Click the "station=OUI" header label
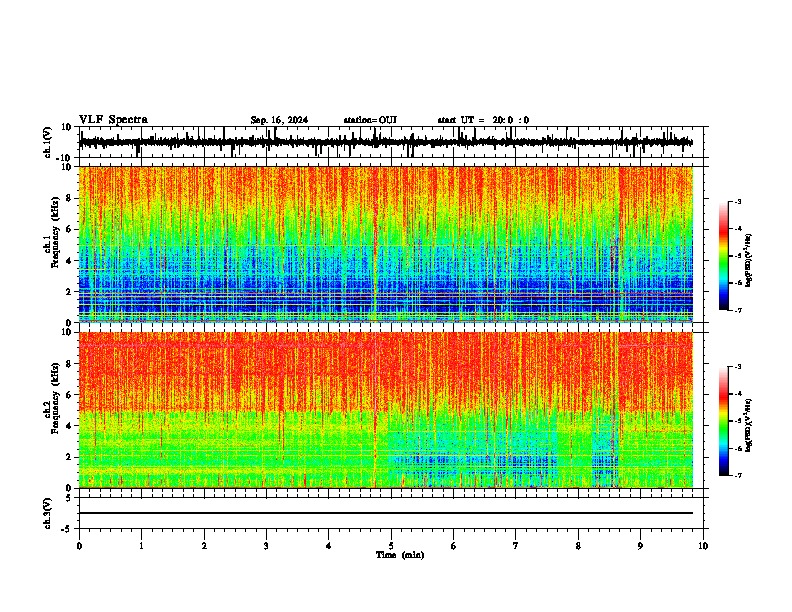Viewport: 792px width, 612px height. click(370, 120)
